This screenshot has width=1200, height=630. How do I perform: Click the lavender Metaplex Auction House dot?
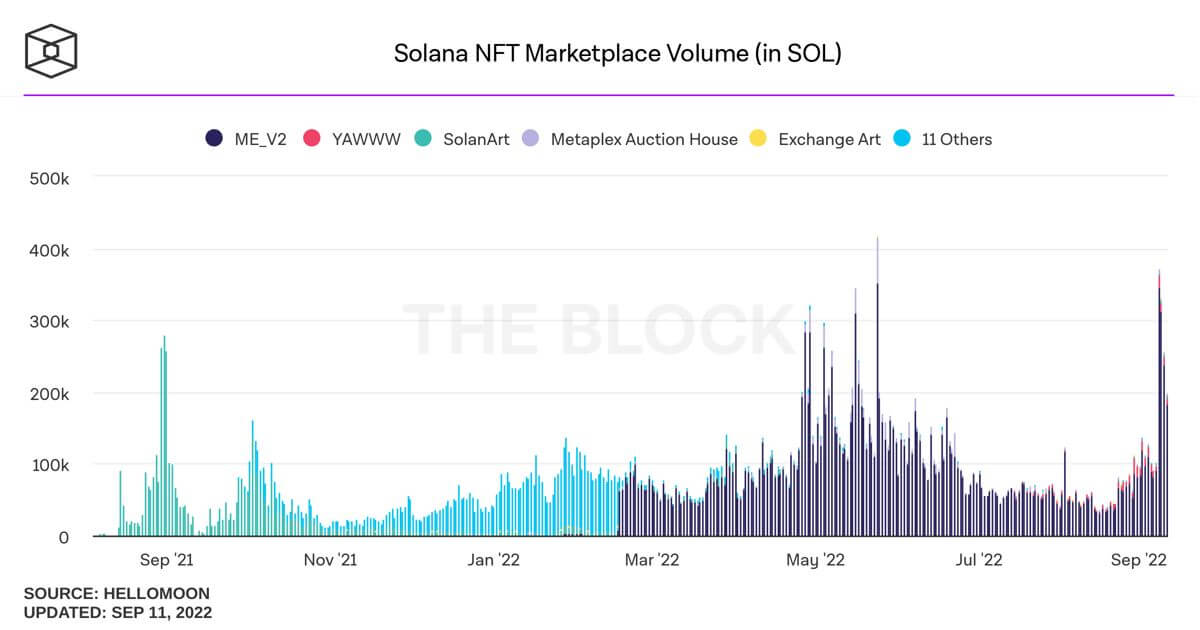pos(531,139)
